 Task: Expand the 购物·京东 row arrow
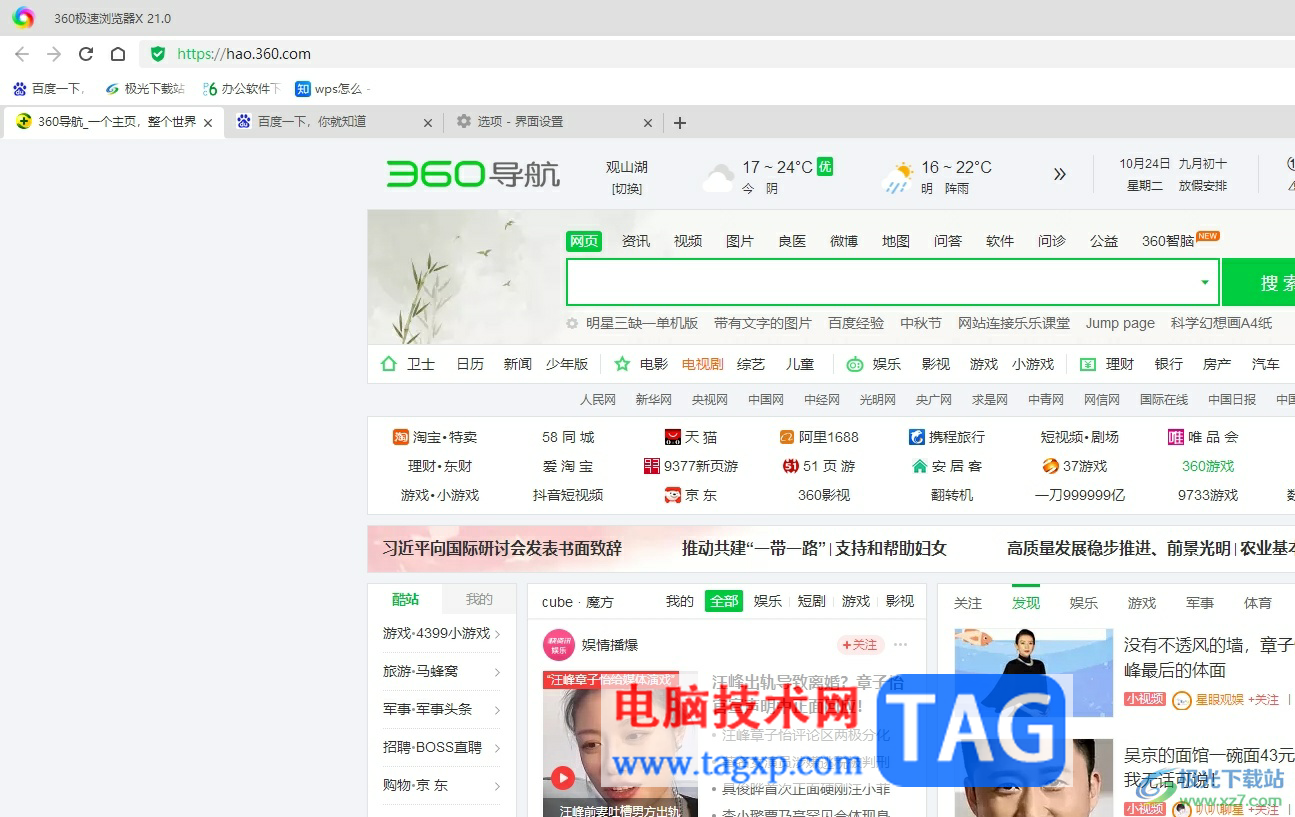[x=497, y=786]
